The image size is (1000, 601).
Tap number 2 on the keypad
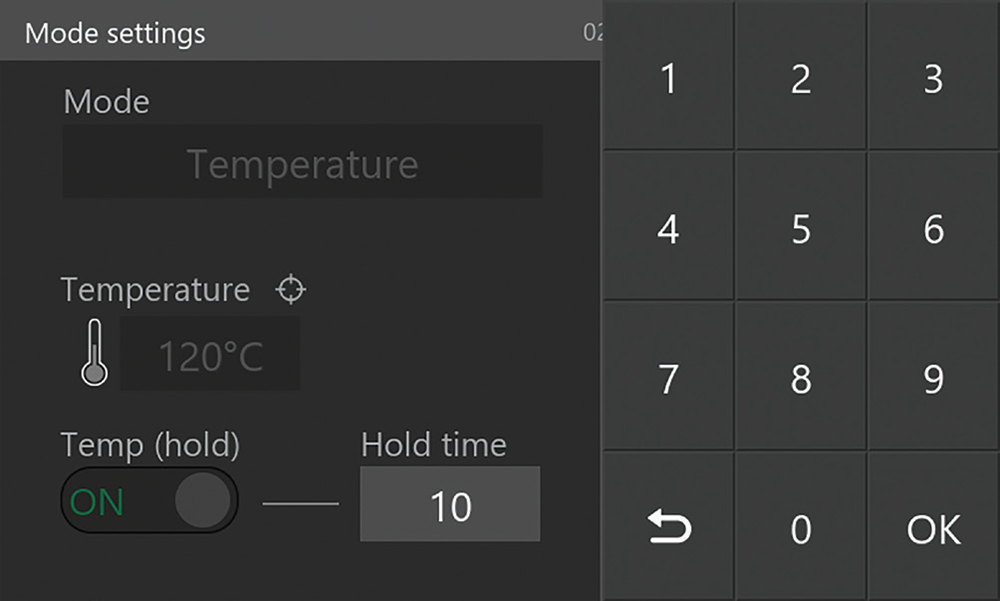[801, 79]
